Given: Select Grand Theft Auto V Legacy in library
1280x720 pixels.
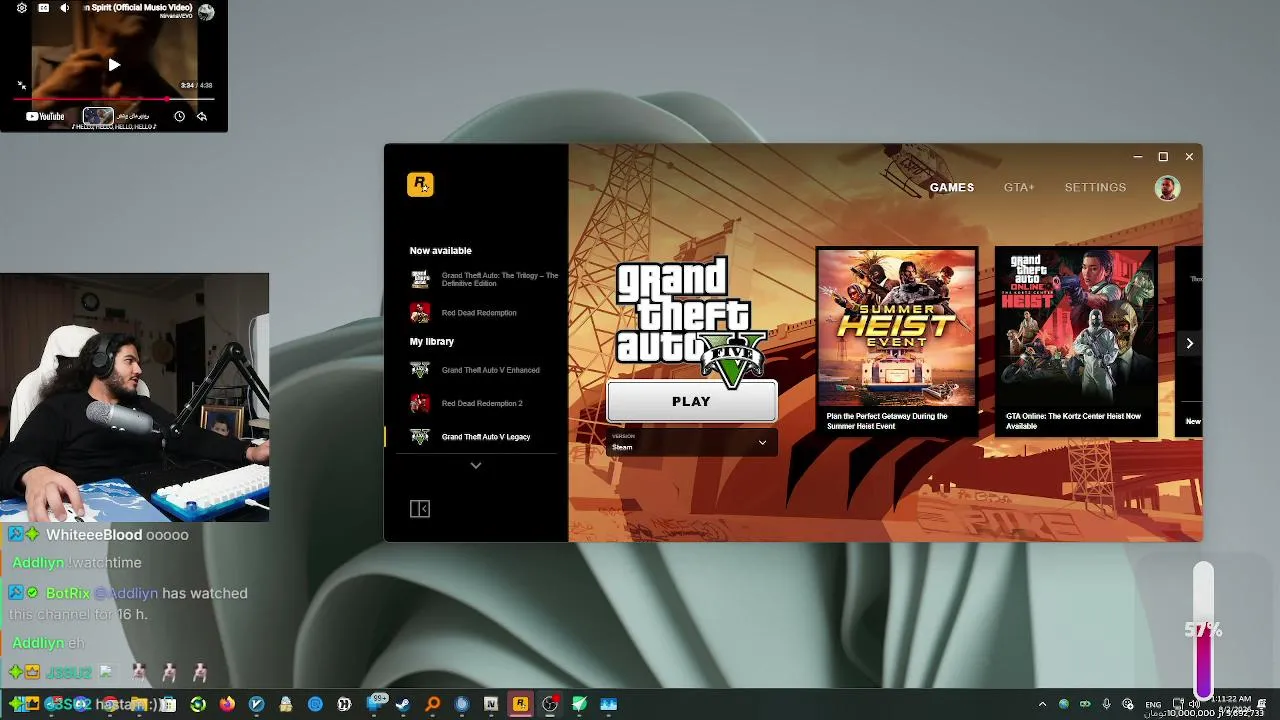Looking at the screenshot, I should (x=471, y=437).
